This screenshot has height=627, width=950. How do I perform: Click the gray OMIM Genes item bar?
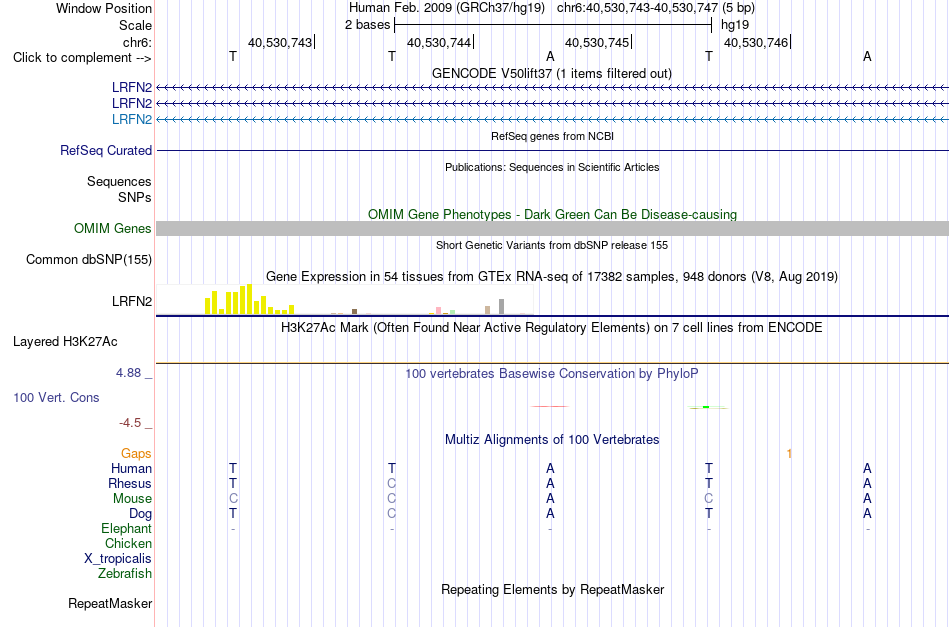(x=552, y=228)
